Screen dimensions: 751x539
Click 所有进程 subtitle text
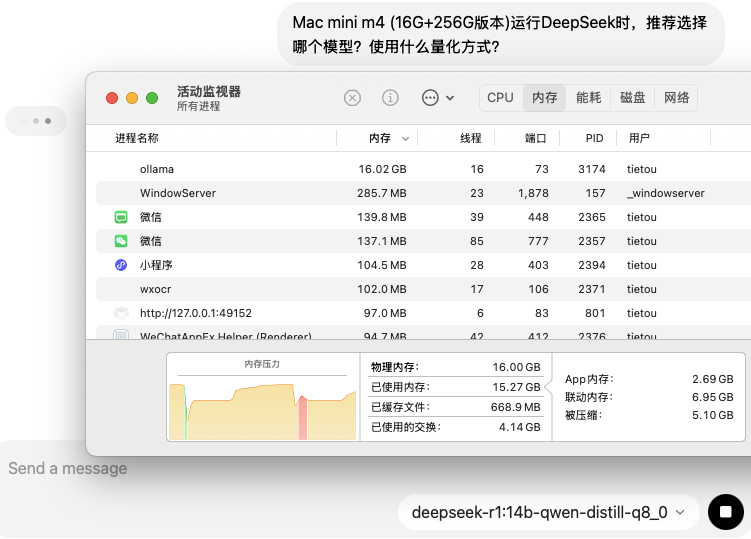[198, 106]
